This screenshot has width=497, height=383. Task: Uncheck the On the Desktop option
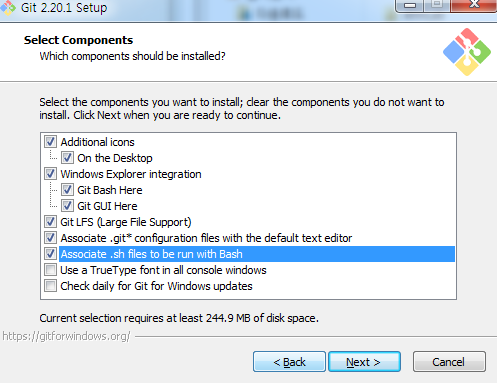[67, 158]
